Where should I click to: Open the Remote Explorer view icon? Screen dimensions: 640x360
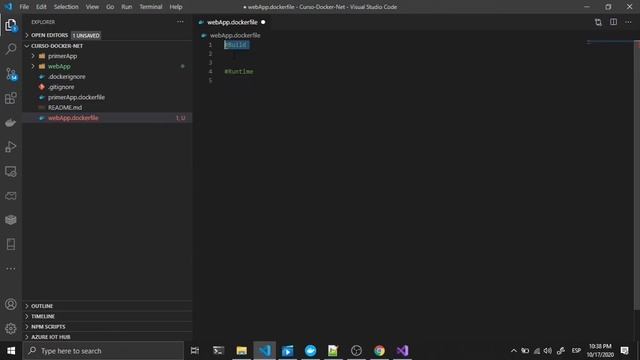click(x=11, y=171)
